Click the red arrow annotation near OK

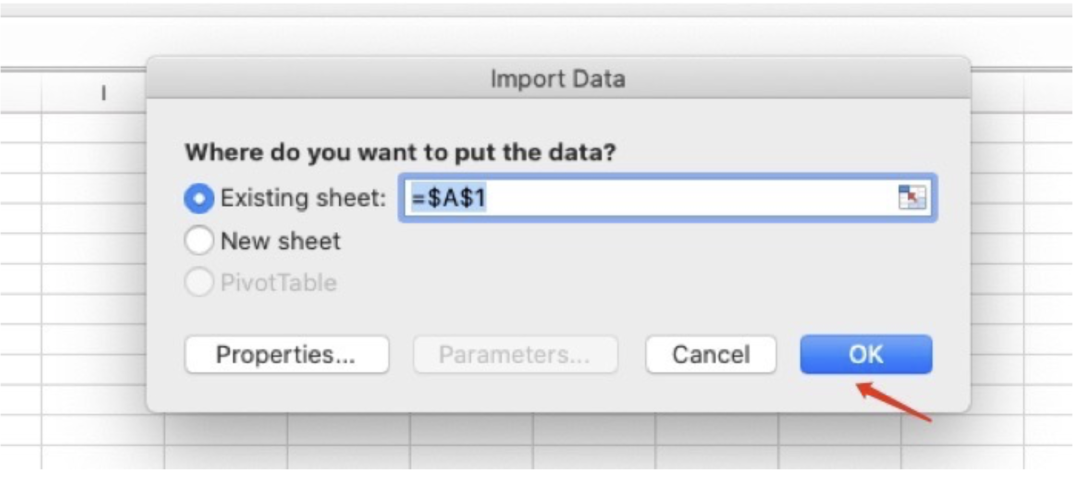pos(895,402)
